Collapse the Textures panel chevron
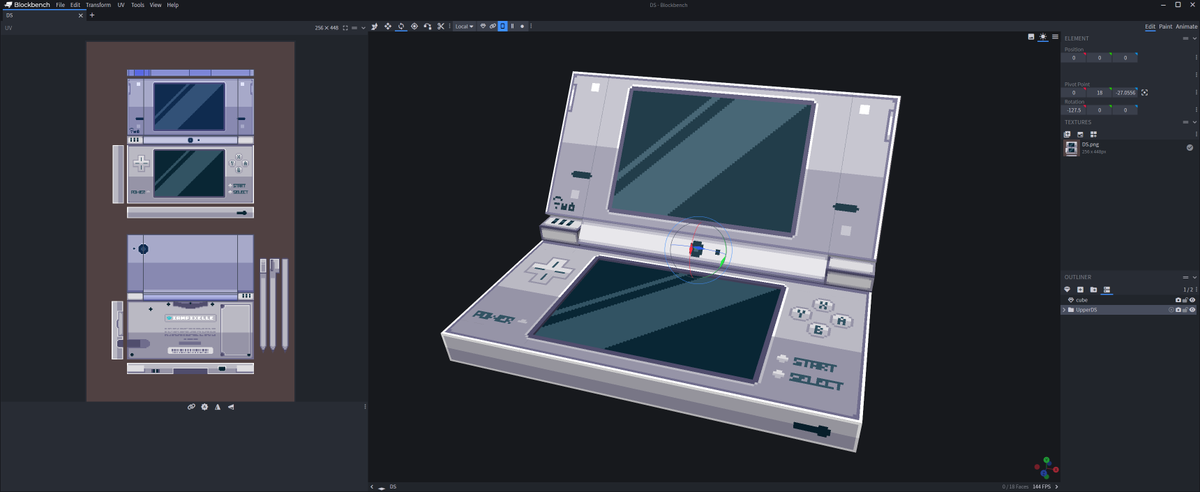The image size is (1200, 492). click(1194, 122)
